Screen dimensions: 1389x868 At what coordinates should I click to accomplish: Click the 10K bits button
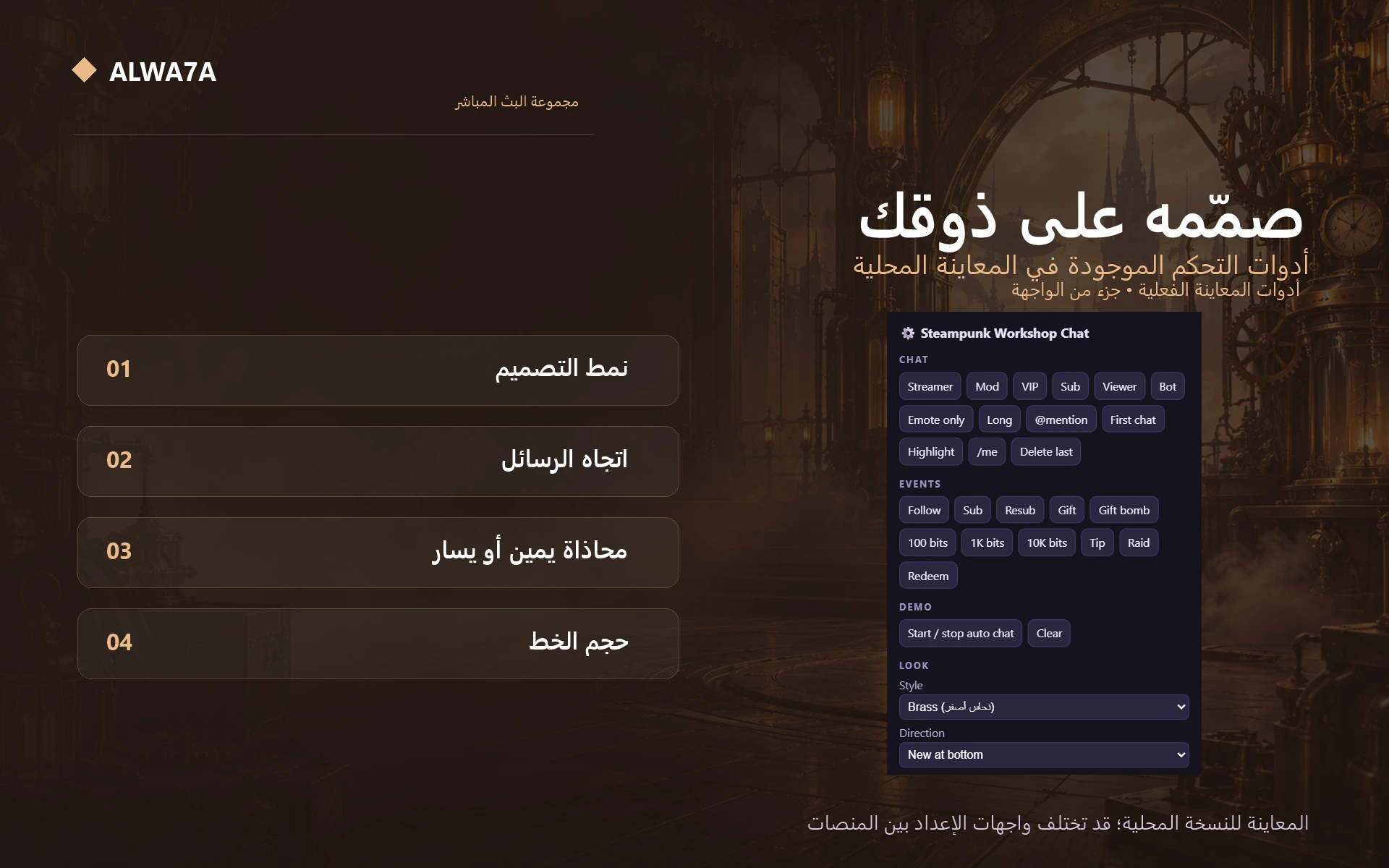(x=1047, y=543)
